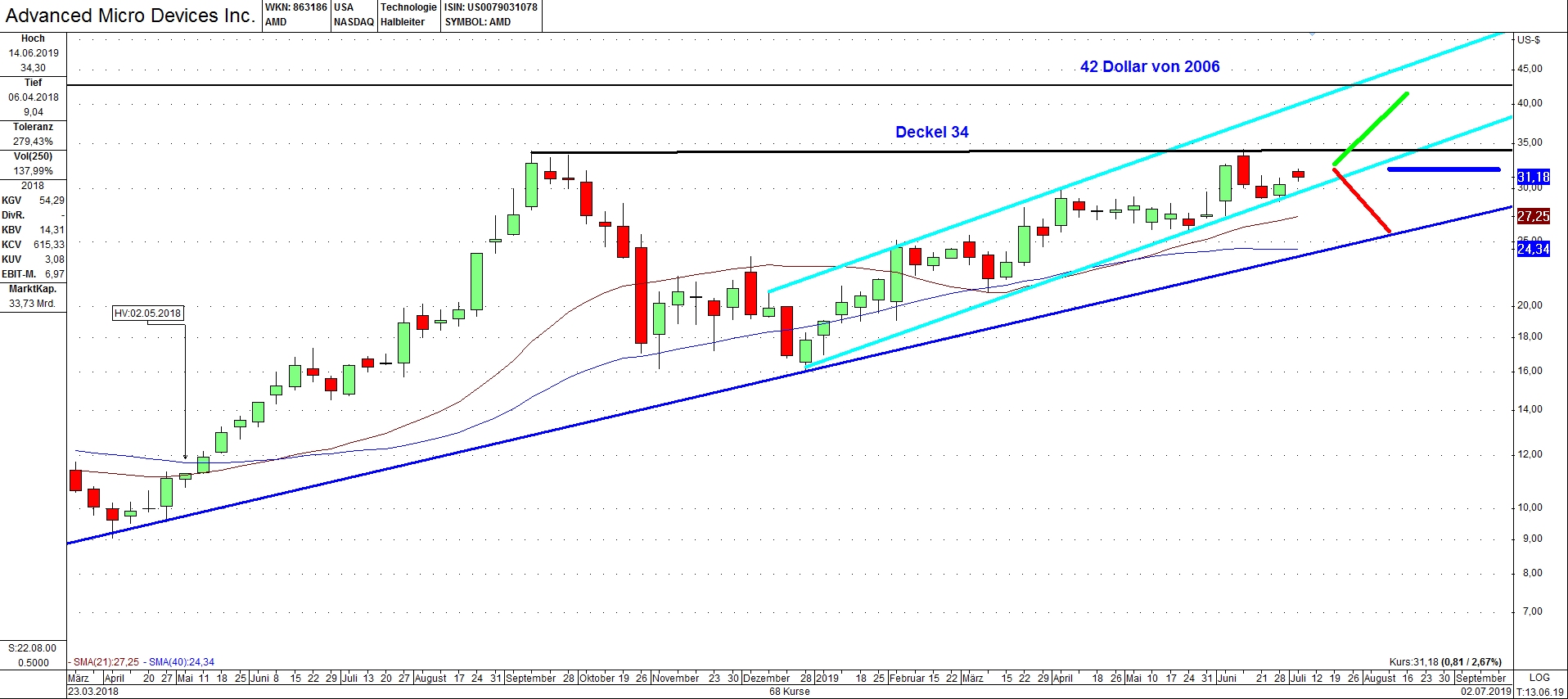1568x699 pixels.
Task: Click the 'Kurs:31,18 (0,81 / 2,67%)' readout
Action: 1445,662
